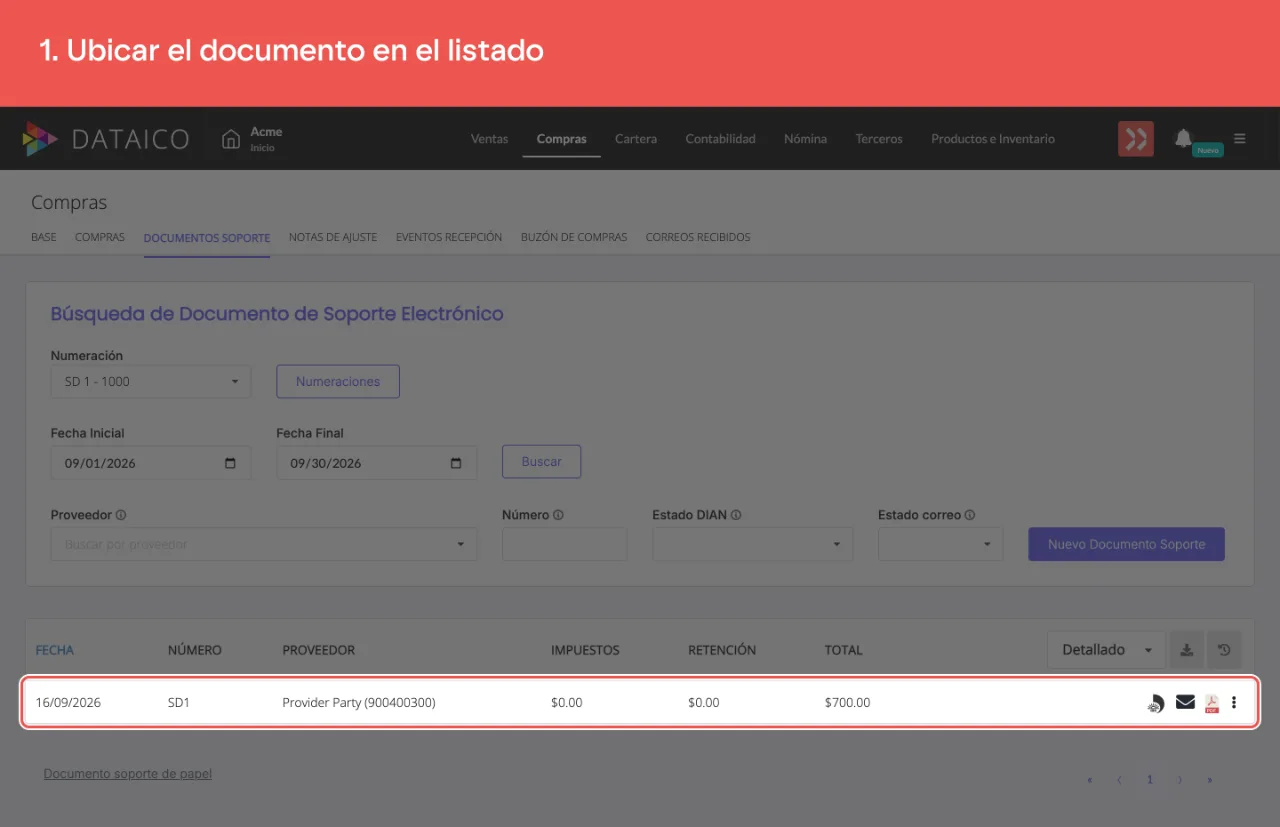This screenshot has width=1280, height=827.
Task: Click the Dataico logo
Action: (106, 139)
